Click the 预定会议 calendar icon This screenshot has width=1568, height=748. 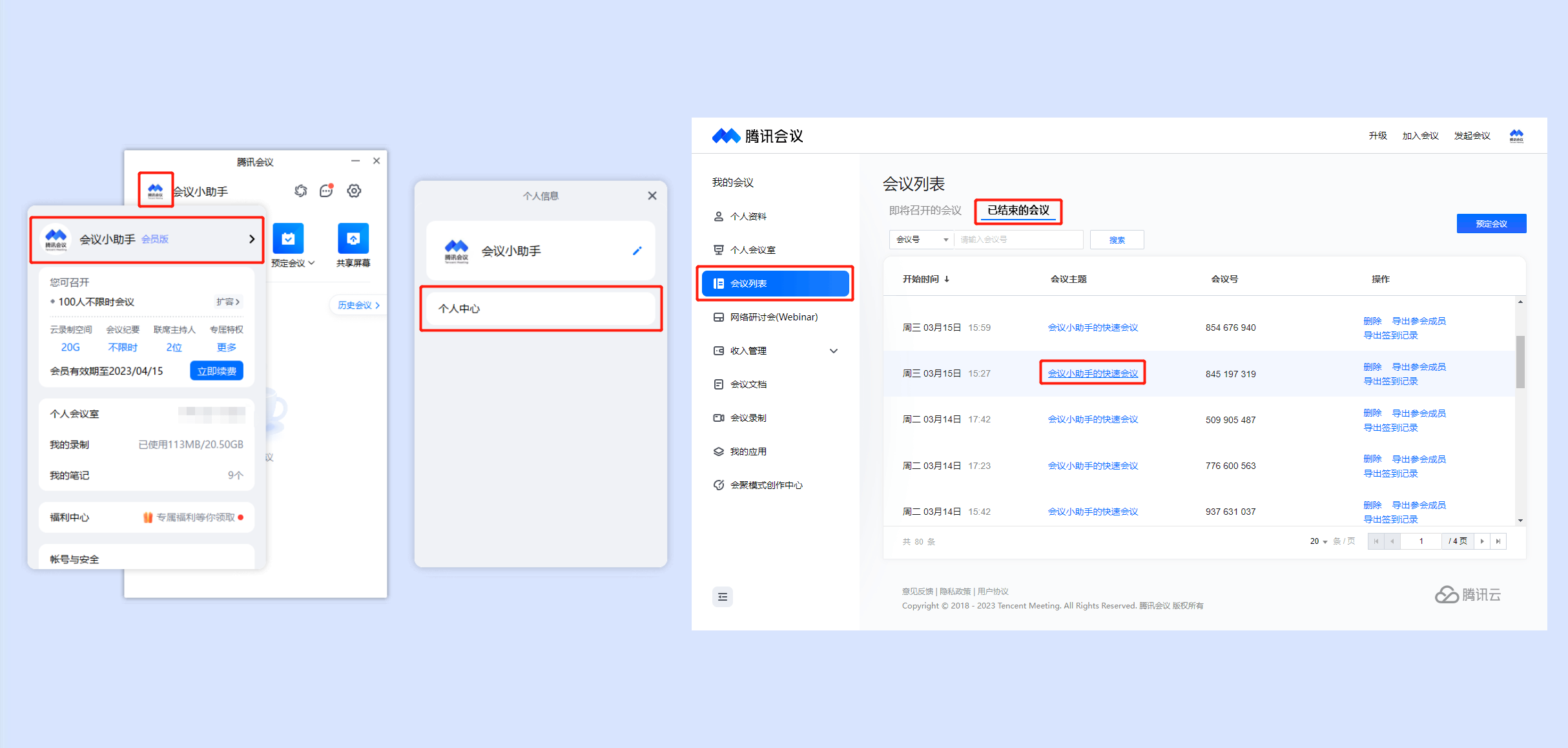[288, 238]
